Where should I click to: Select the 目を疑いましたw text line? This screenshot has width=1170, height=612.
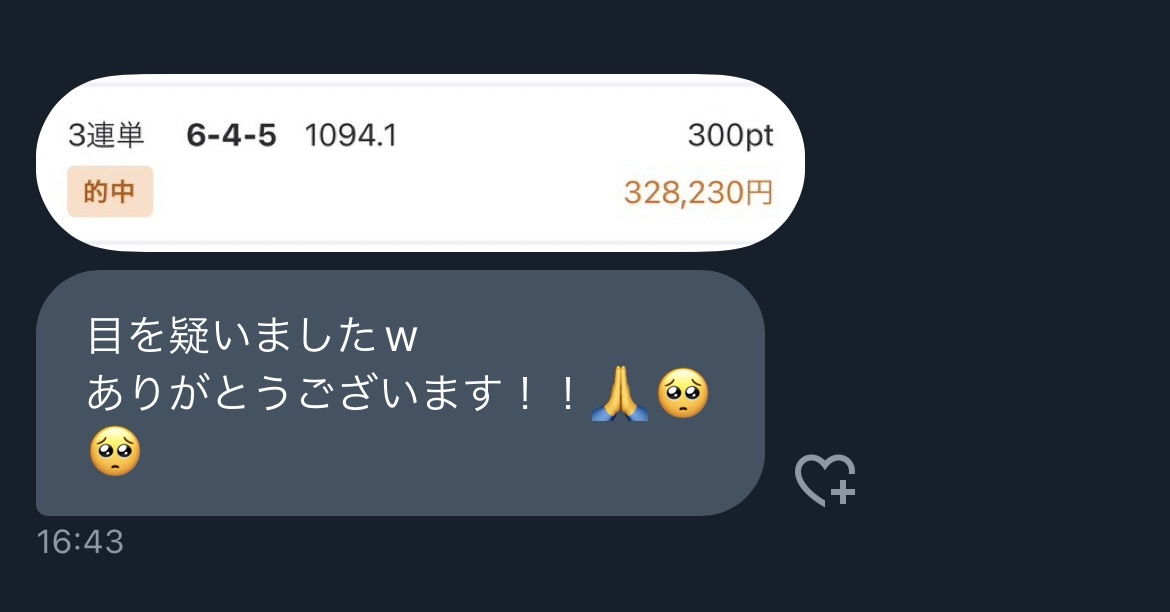252,334
